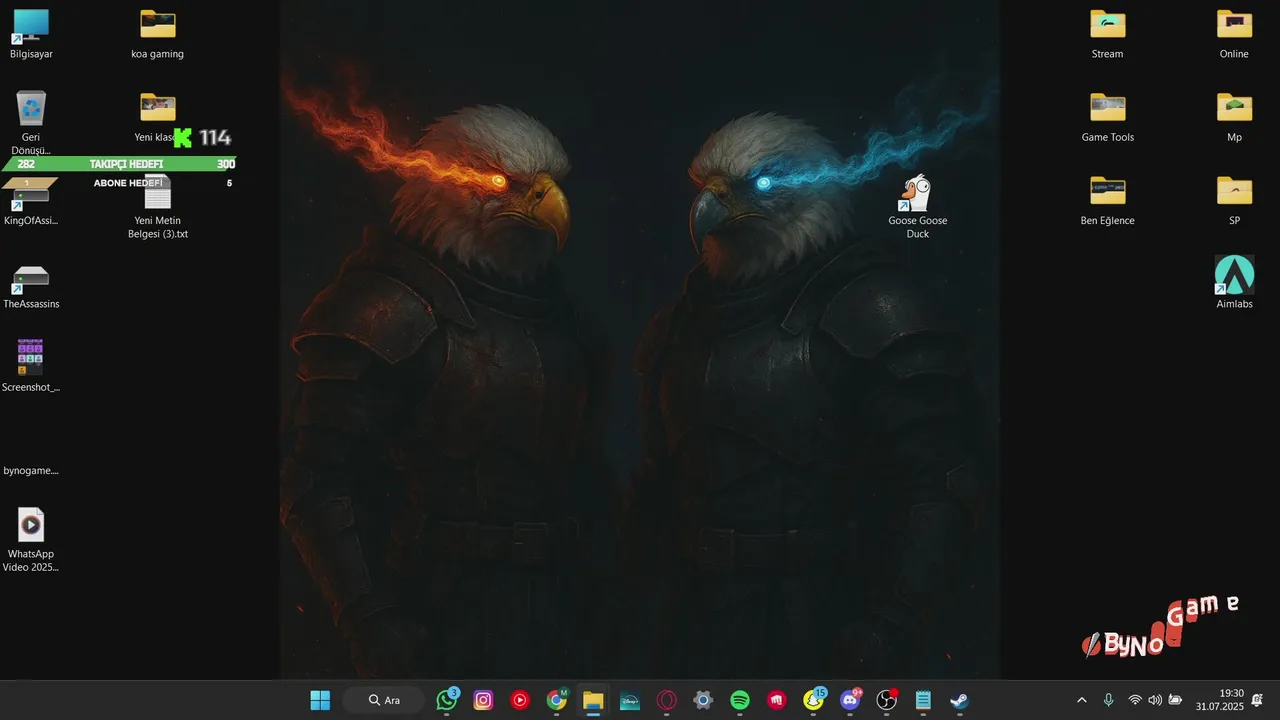Open OBS Studio from the taskbar
Viewport: 1280px width, 720px height.
[x=886, y=700]
